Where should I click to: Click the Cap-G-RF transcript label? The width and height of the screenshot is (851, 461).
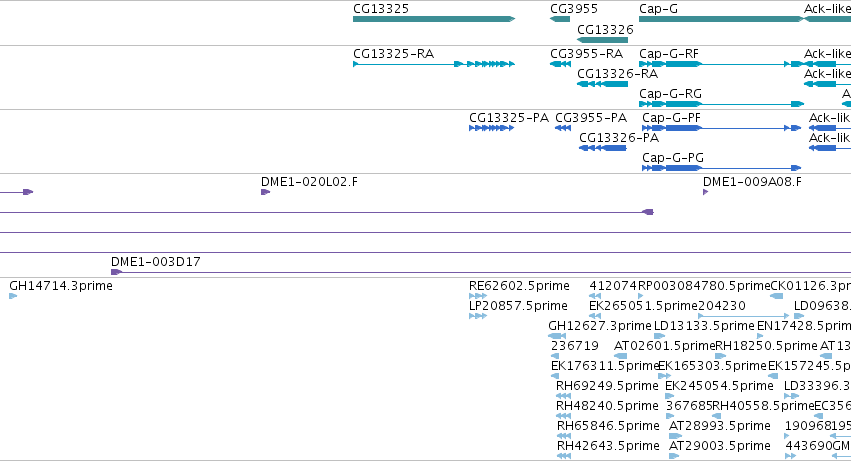(x=669, y=54)
